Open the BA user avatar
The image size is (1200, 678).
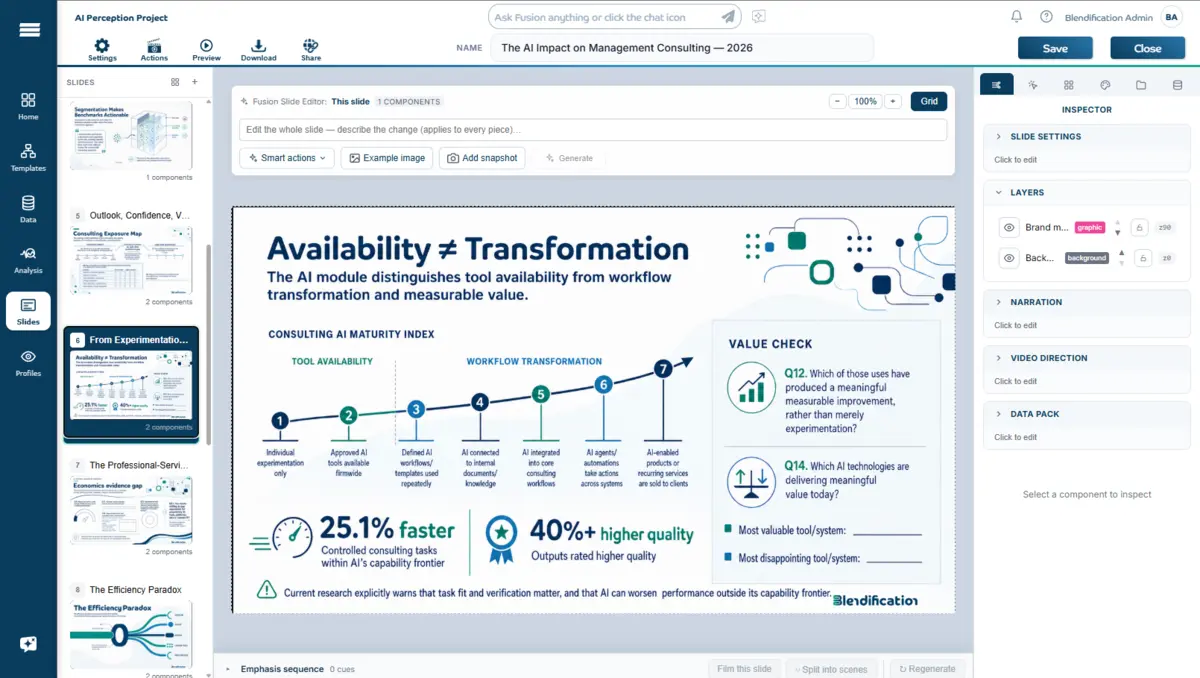(1170, 17)
